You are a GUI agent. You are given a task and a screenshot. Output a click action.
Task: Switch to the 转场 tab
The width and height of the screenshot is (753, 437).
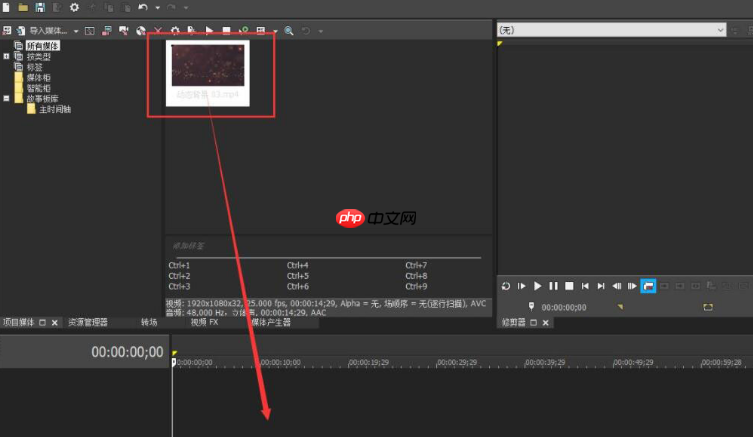coord(149,323)
